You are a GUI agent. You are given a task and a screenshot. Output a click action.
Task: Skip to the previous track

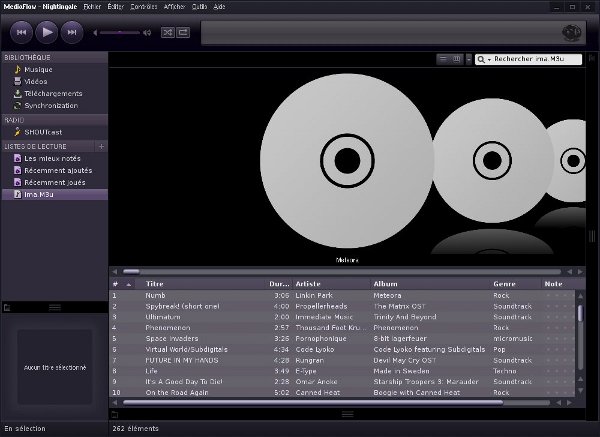22,33
